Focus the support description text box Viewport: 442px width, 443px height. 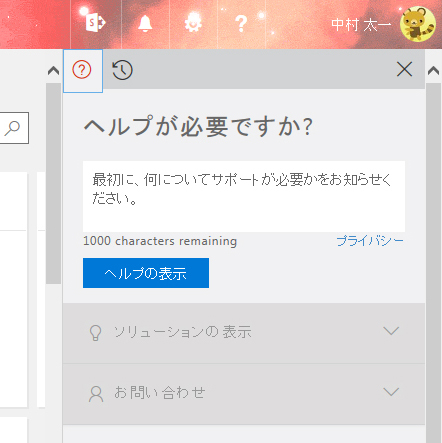tap(244, 196)
